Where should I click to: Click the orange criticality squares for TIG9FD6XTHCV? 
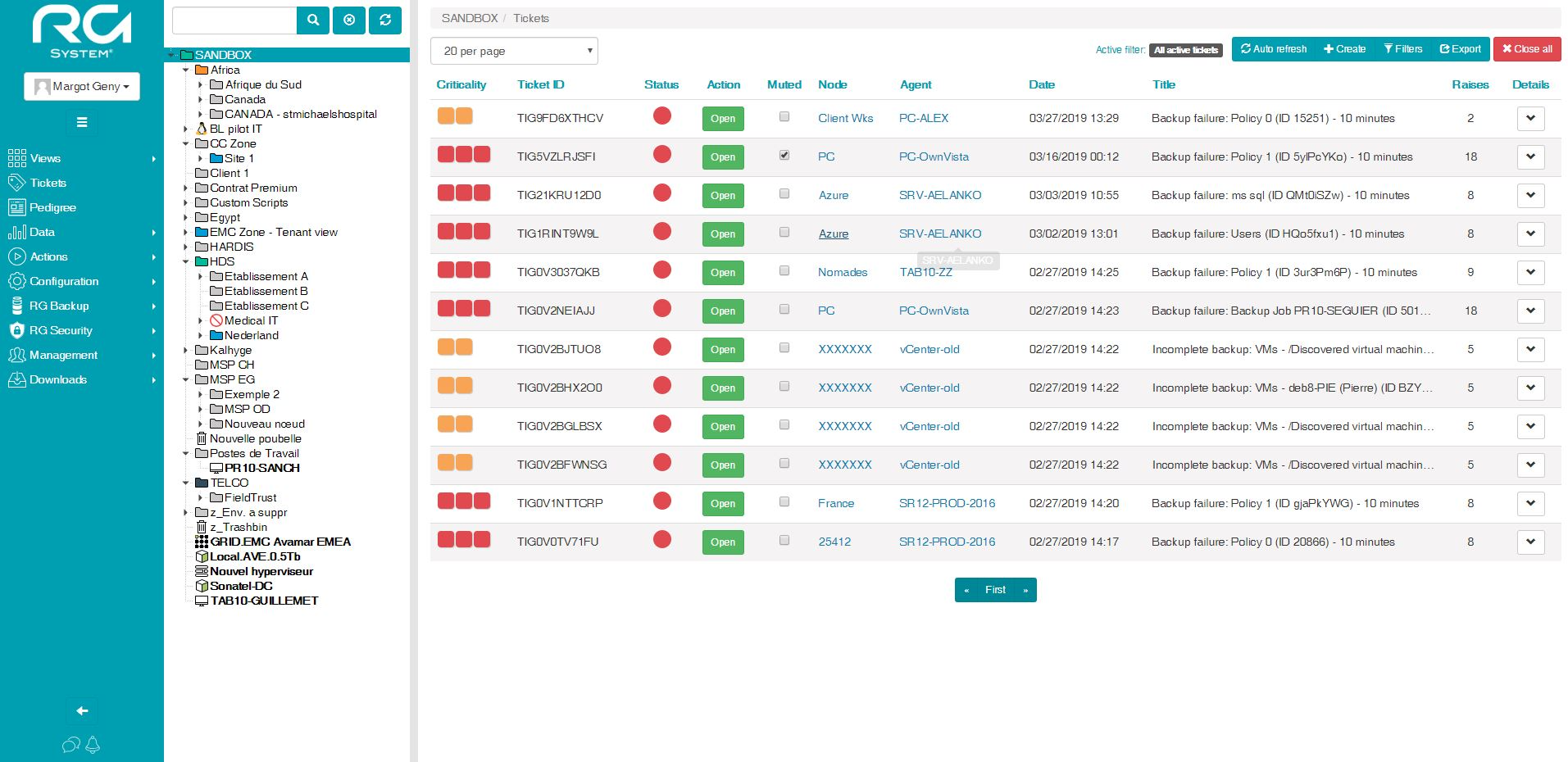coord(455,116)
